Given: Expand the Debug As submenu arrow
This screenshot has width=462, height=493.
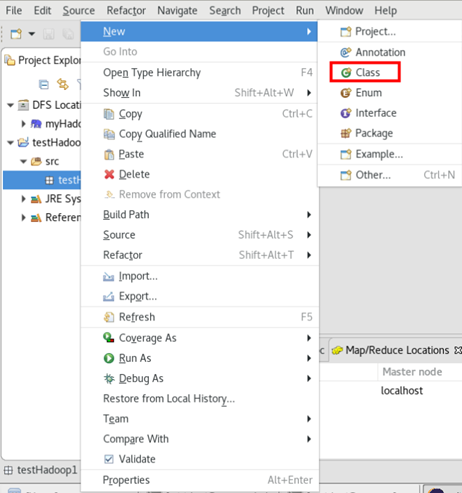Looking at the screenshot, I should [x=309, y=379].
